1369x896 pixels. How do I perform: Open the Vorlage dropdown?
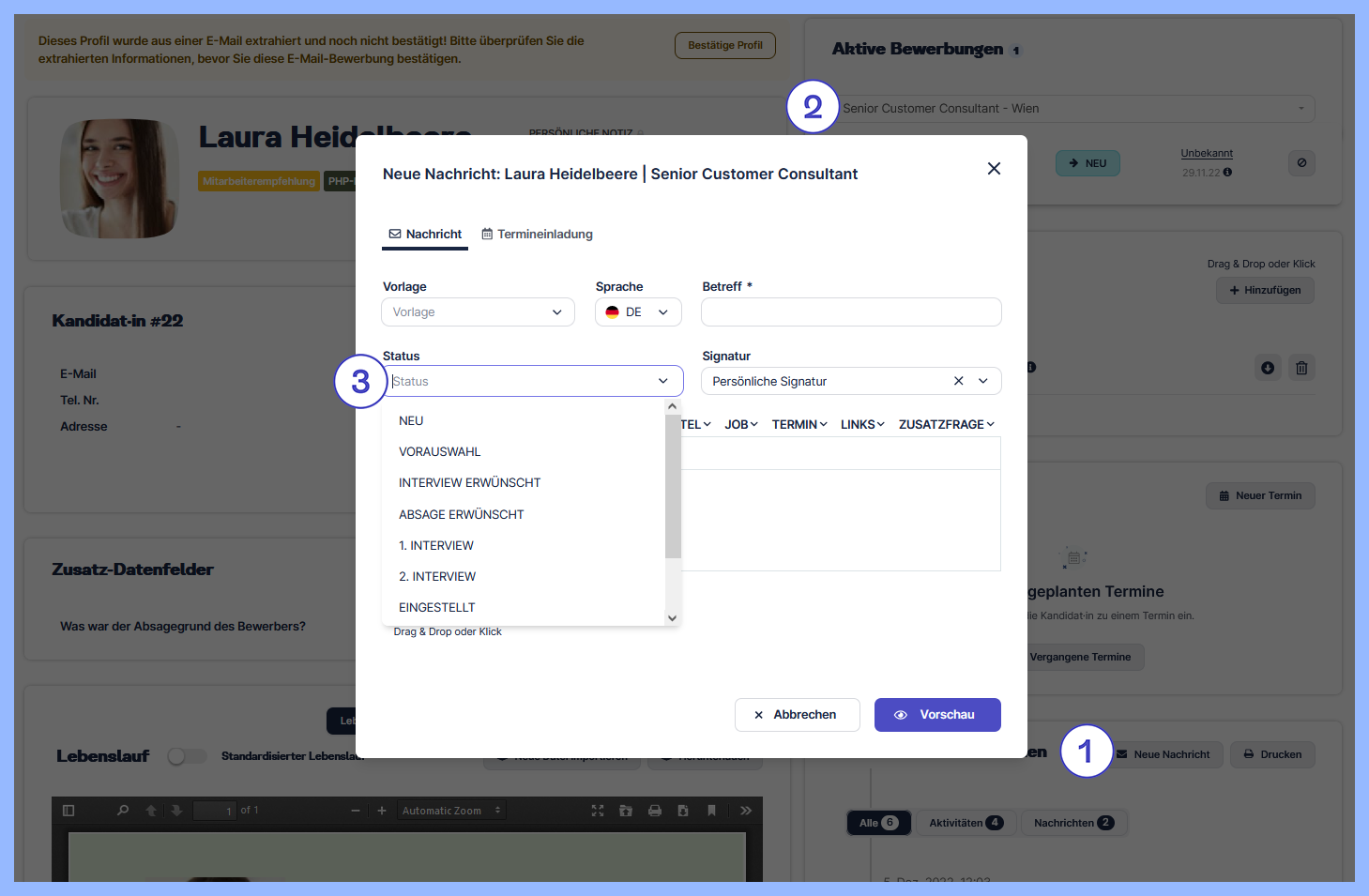pyautogui.click(x=478, y=312)
